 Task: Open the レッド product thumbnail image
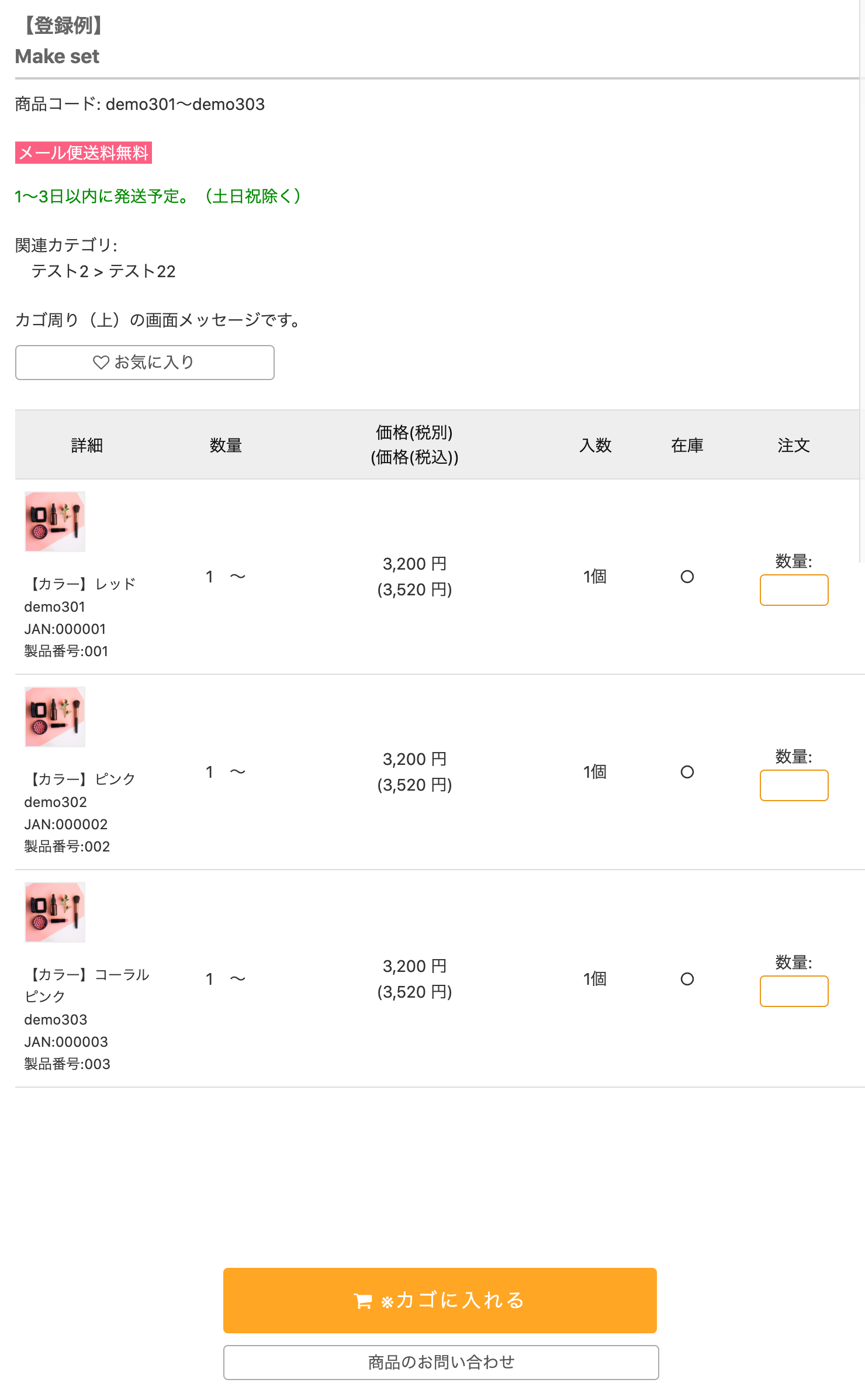[x=55, y=522]
